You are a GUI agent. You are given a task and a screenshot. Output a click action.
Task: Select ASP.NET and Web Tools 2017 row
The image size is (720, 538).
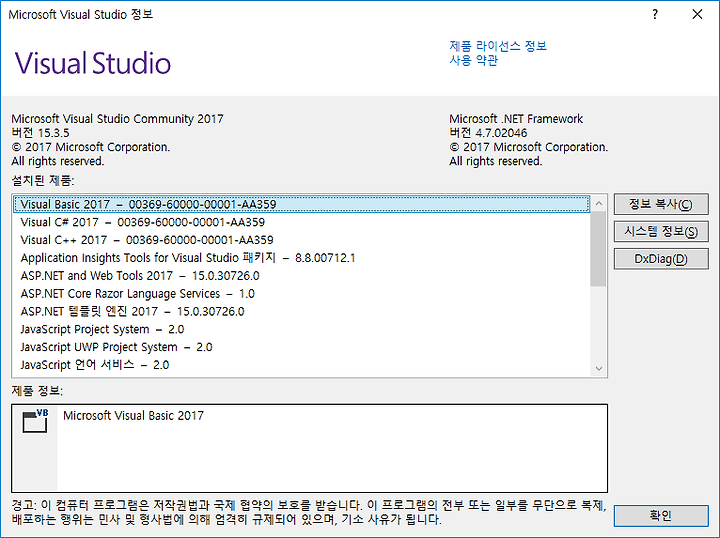coord(301,276)
